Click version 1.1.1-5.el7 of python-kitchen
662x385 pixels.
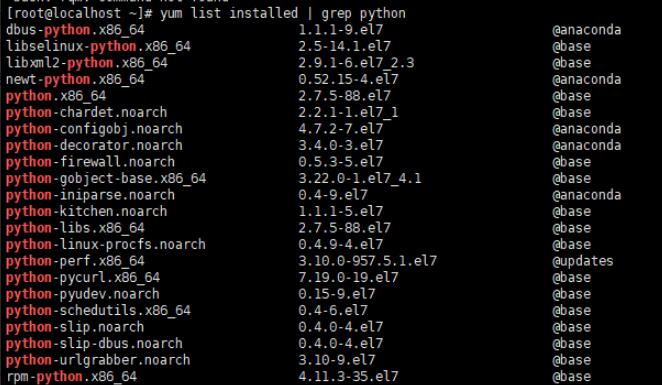click(341, 211)
